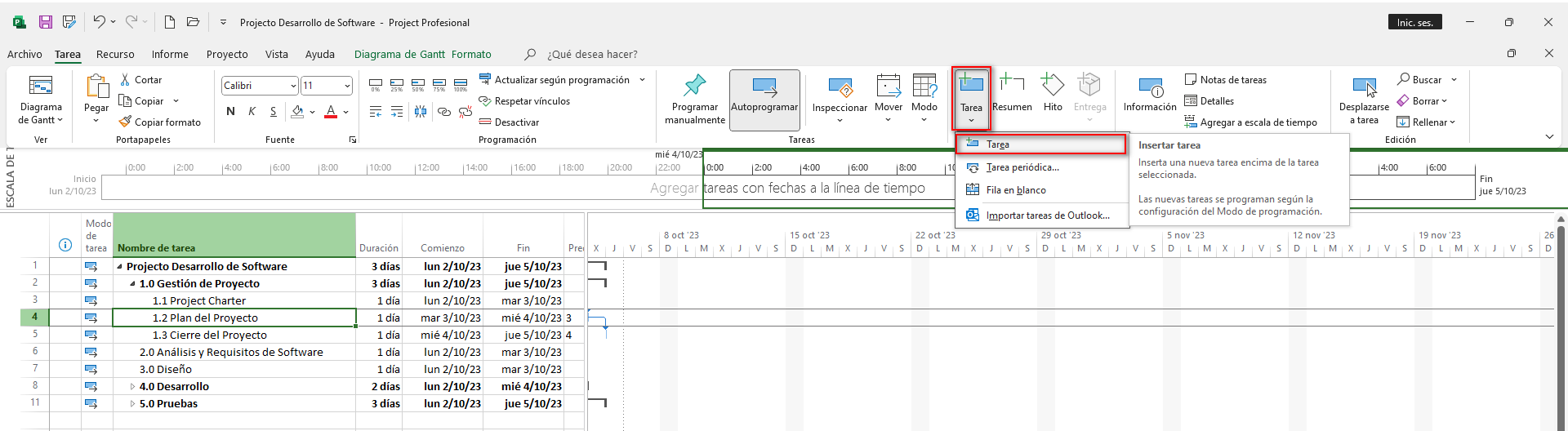Image resolution: width=1568 pixels, height=431 pixels.
Task: Expand the 4.0 Desarrollo task group
Action: click(x=132, y=387)
